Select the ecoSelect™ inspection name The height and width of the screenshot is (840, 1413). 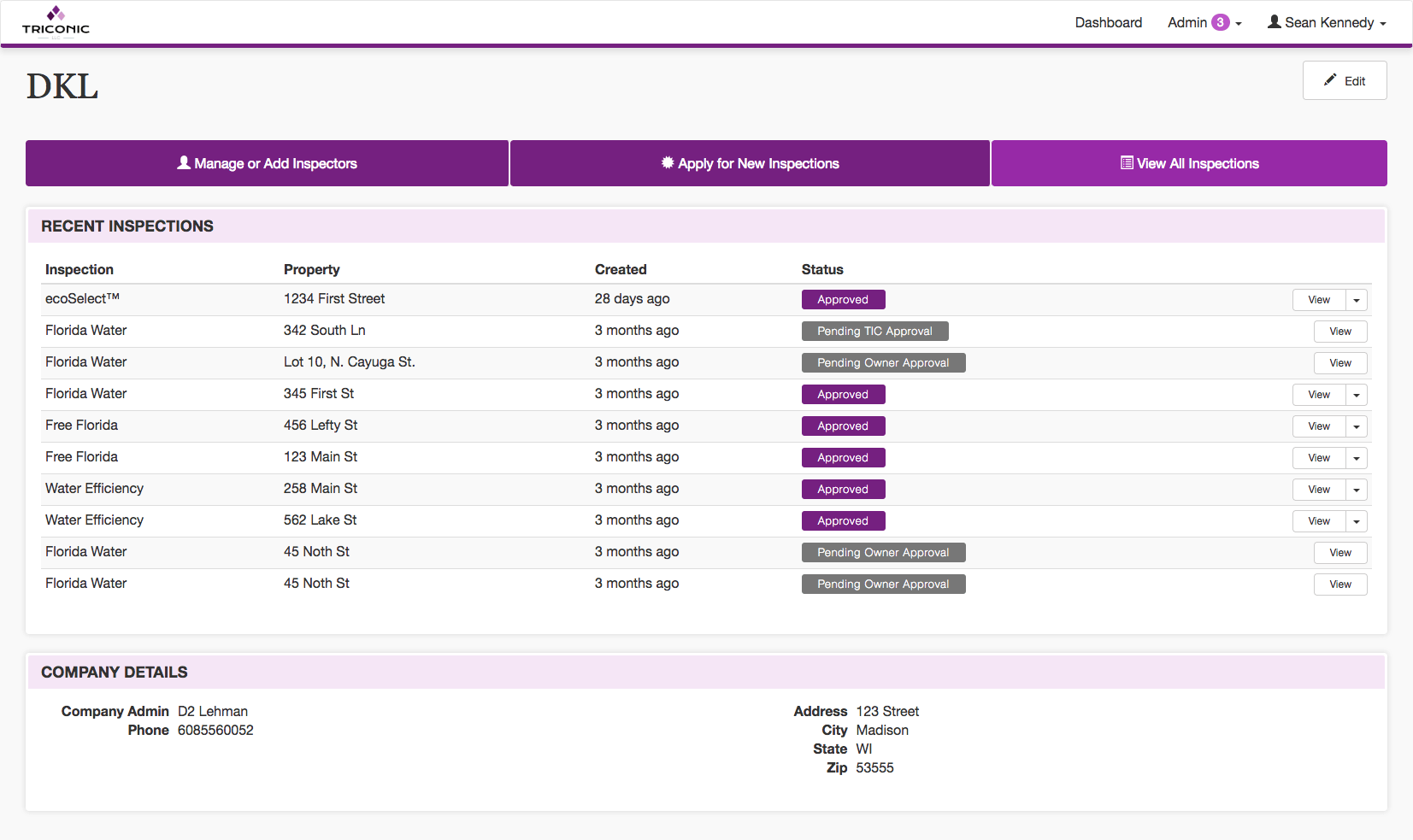tap(82, 298)
